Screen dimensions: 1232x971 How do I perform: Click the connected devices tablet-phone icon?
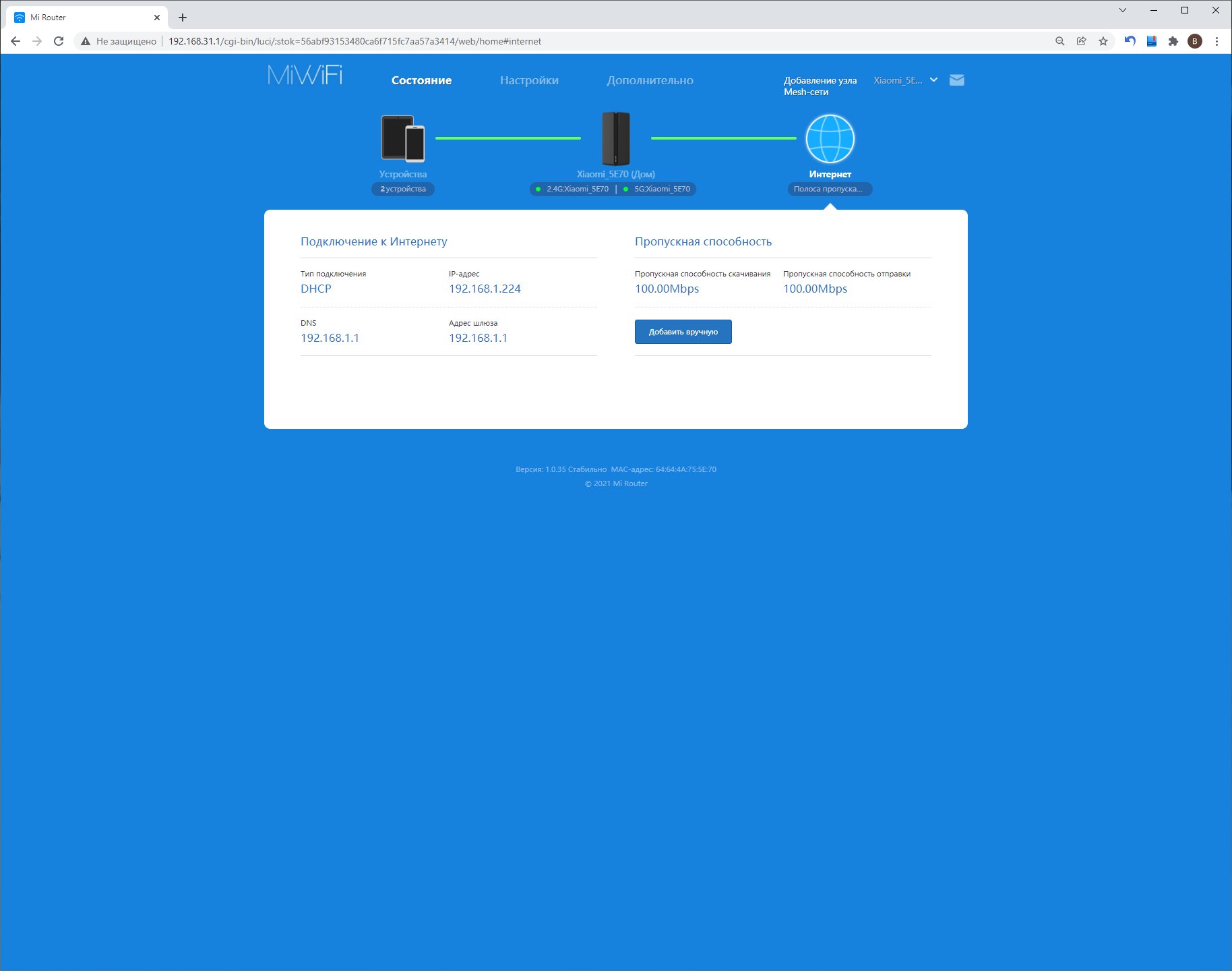pyautogui.click(x=403, y=138)
